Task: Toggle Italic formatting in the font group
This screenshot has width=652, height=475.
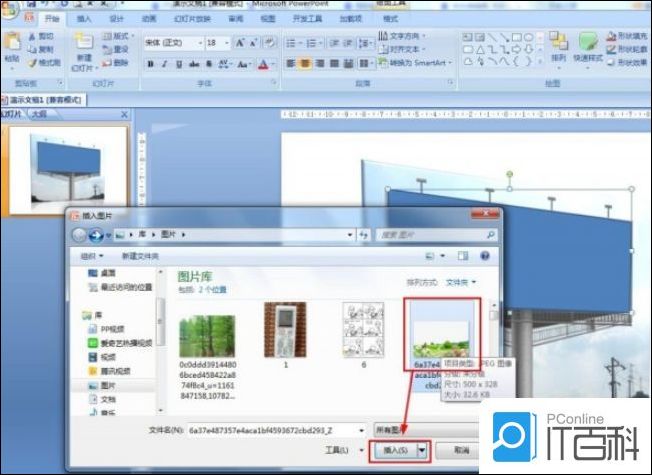Action: pyautogui.click(x=165, y=64)
